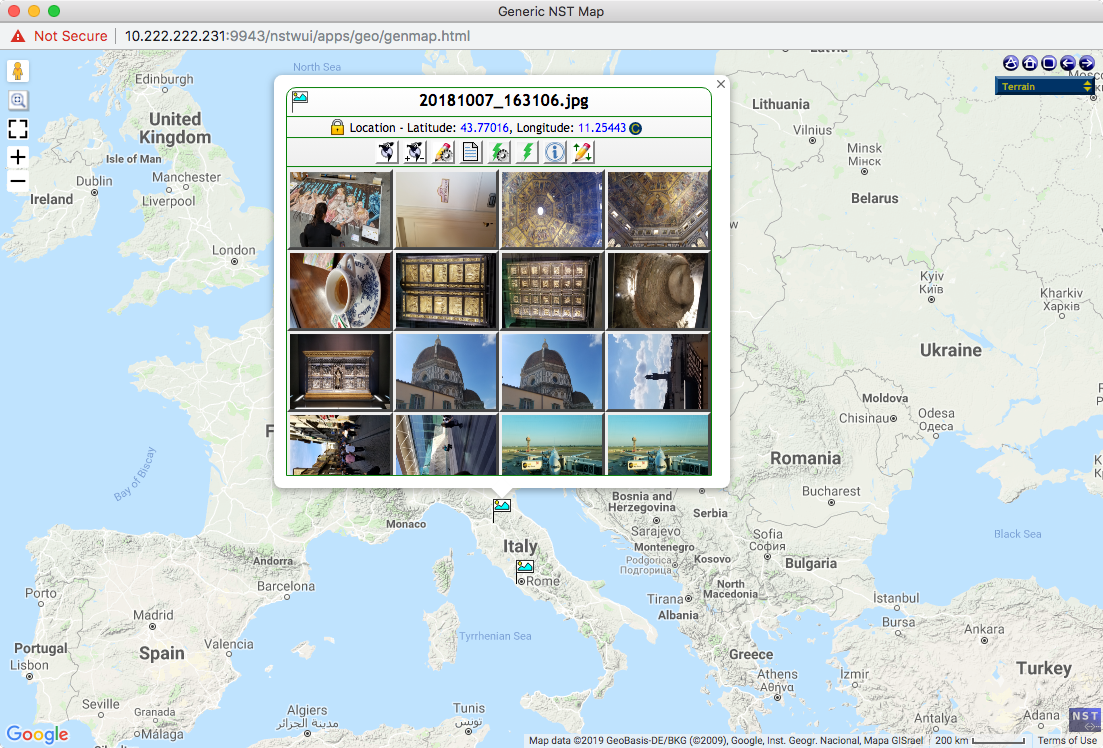This screenshot has height=748, width=1103.
Task: Click the lightning bolt with gear icon
Action: coord(499,151)
